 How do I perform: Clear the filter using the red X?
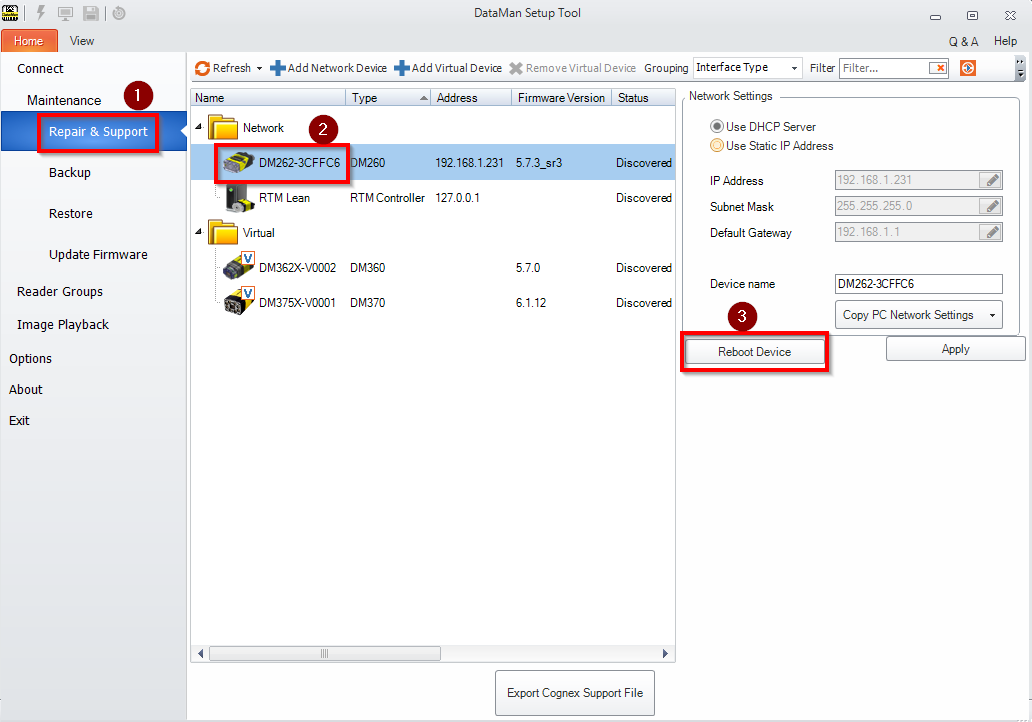937,68
